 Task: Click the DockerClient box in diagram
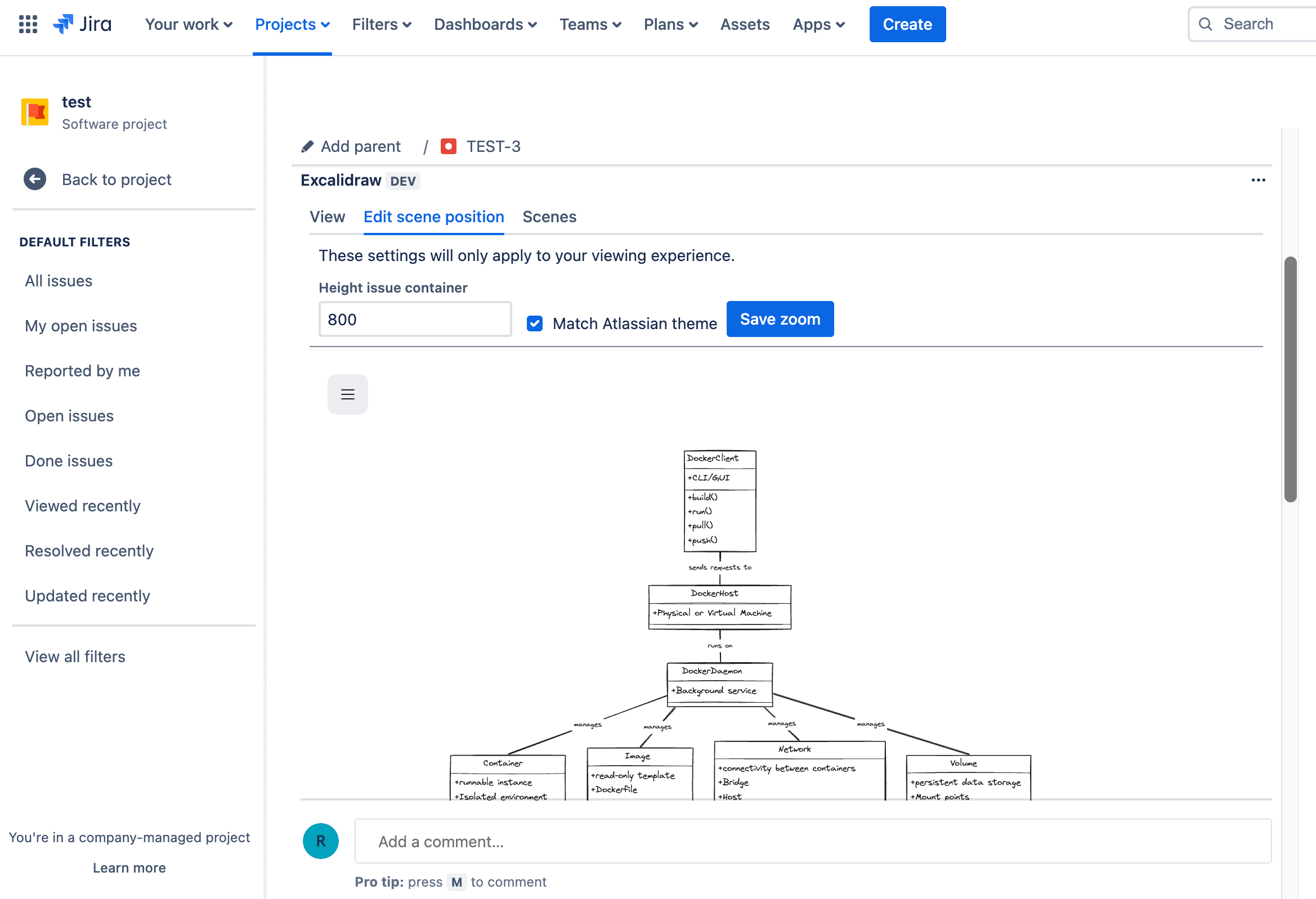click(720, 501)
